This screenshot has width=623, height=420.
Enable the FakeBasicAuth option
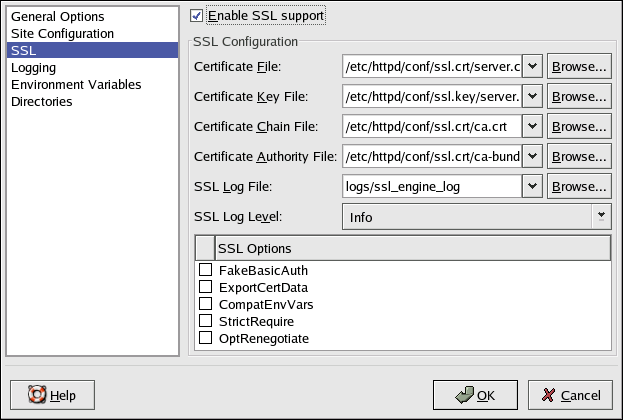pos(205,270)
